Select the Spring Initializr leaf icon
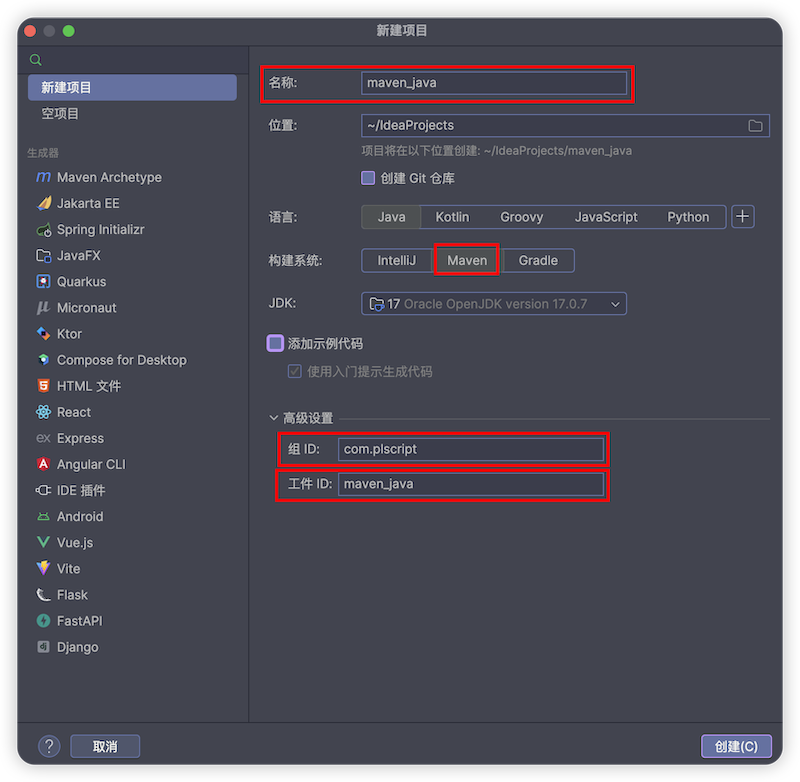The height and width of the screenshot is (782, 800). (43, 230)
